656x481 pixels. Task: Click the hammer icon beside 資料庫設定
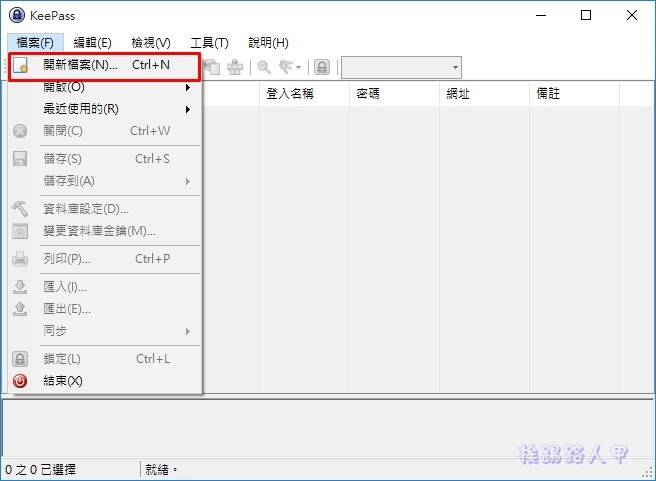[x=20, y=209]
